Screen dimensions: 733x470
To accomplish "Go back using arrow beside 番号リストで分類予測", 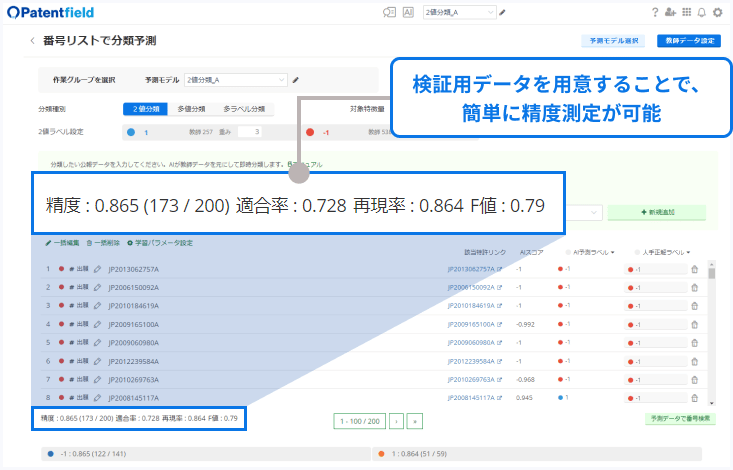I will [x=32, y=41].
